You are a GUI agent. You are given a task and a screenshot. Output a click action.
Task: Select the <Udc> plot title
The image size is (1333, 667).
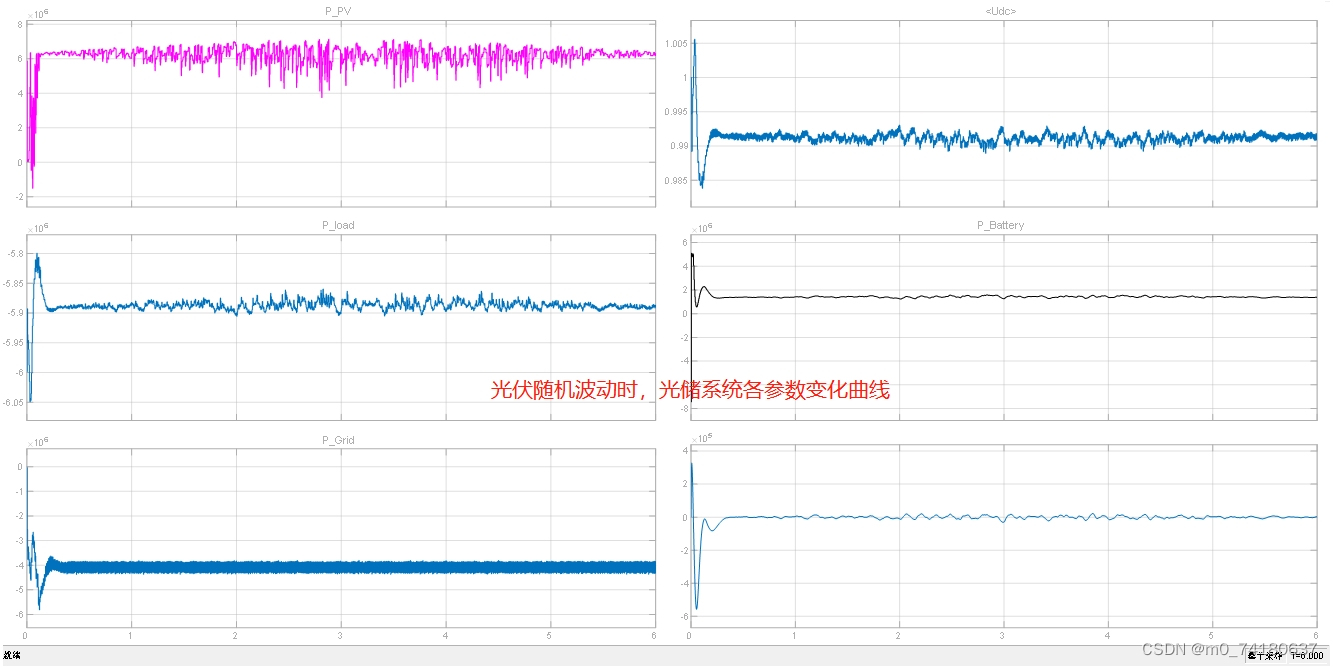(x=1002, y=10)
